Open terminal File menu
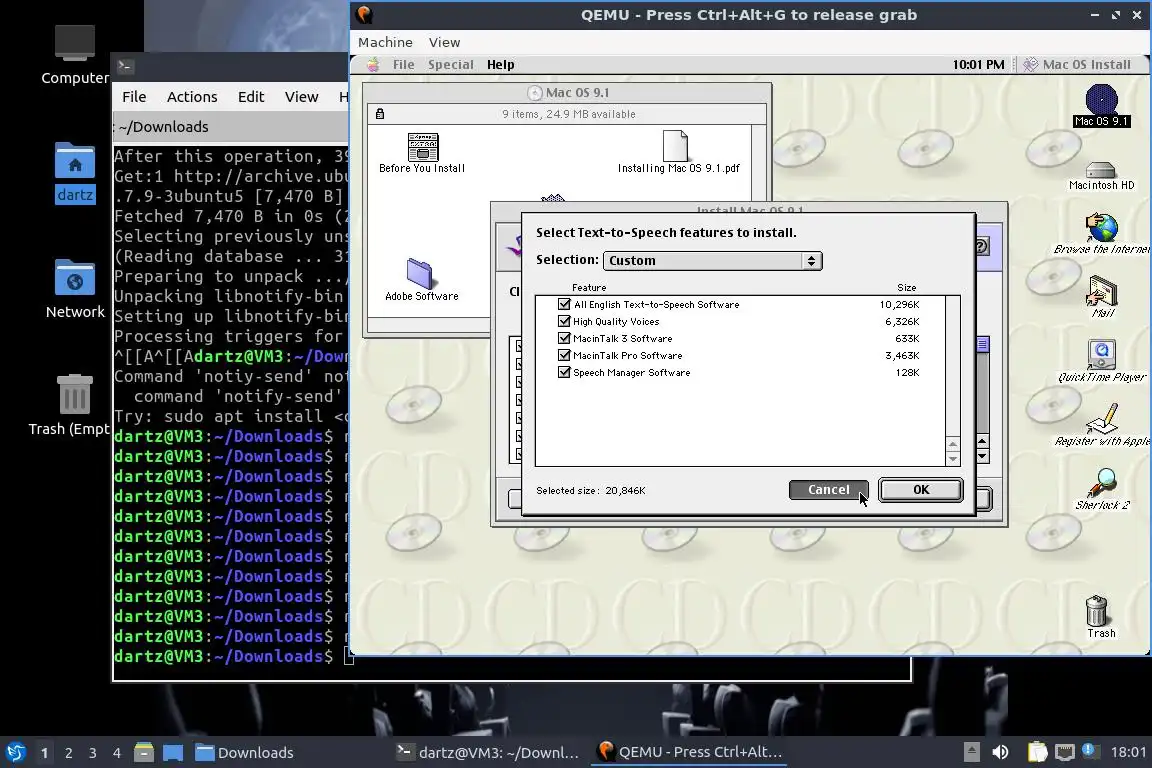This screenshot has height=768, width=1152. point(134,97)
